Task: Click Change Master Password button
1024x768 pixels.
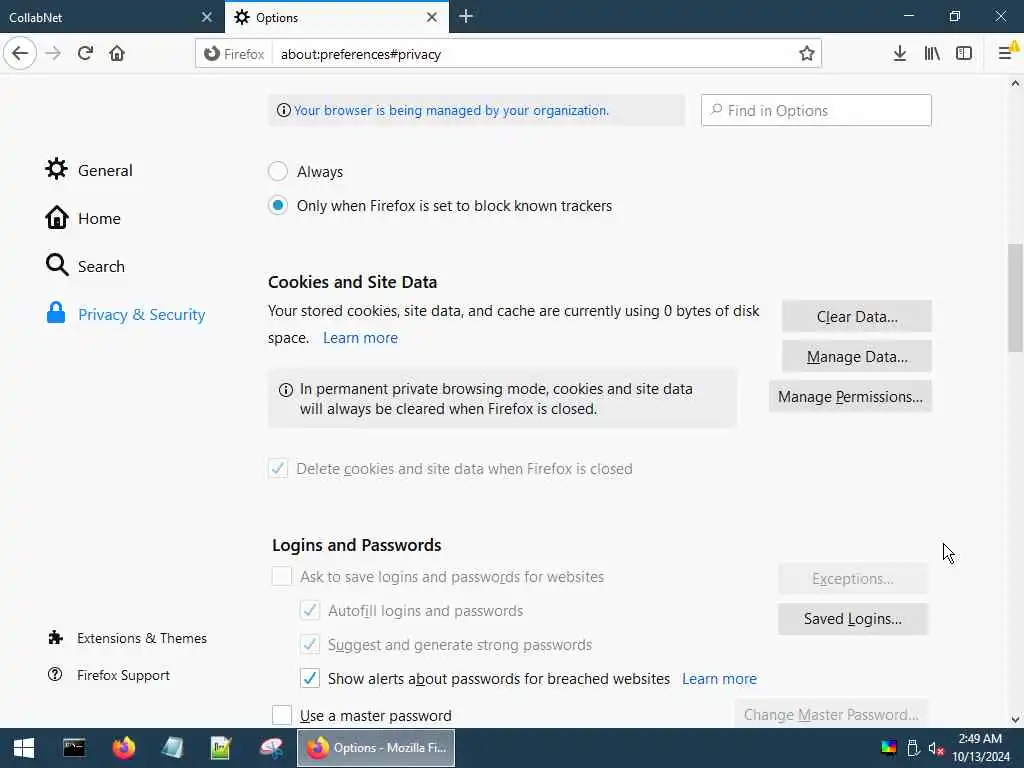Action: pos(831,714)
